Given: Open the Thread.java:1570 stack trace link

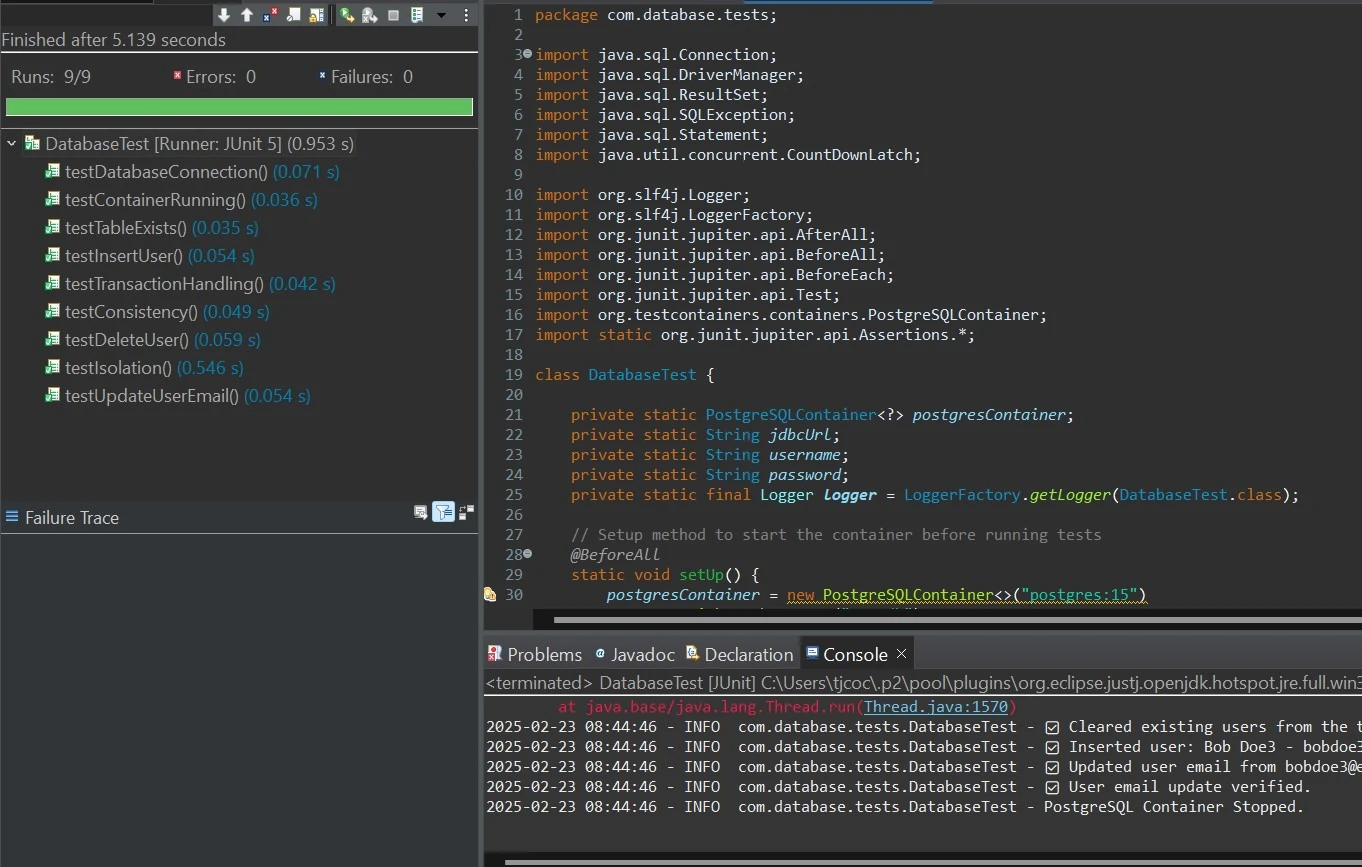Looking at the screenshot, I should click(x=936, y=707).
